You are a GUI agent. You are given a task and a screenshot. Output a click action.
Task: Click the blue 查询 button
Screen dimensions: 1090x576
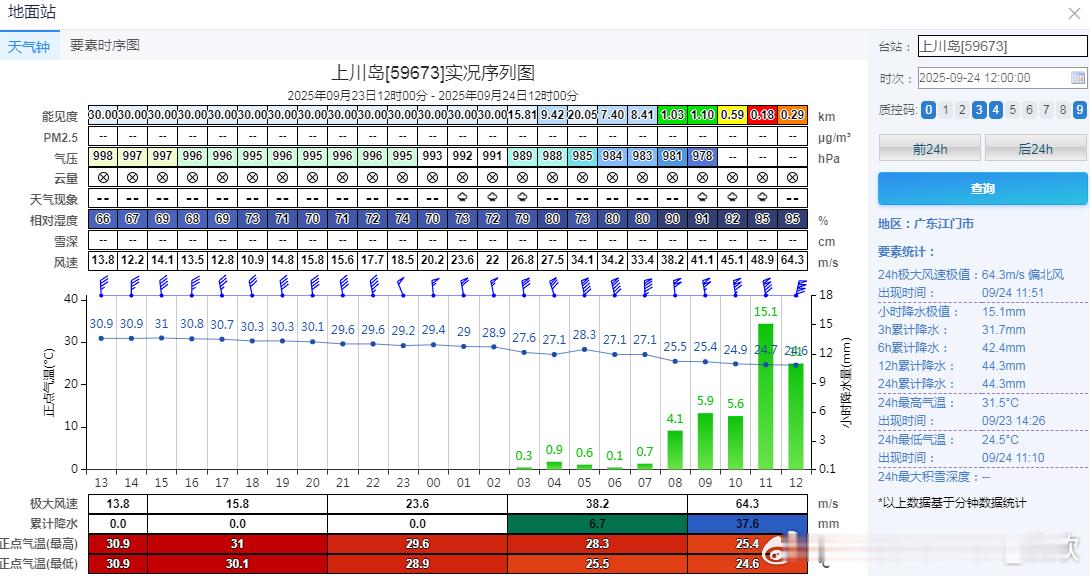click(x=982, y=188)
